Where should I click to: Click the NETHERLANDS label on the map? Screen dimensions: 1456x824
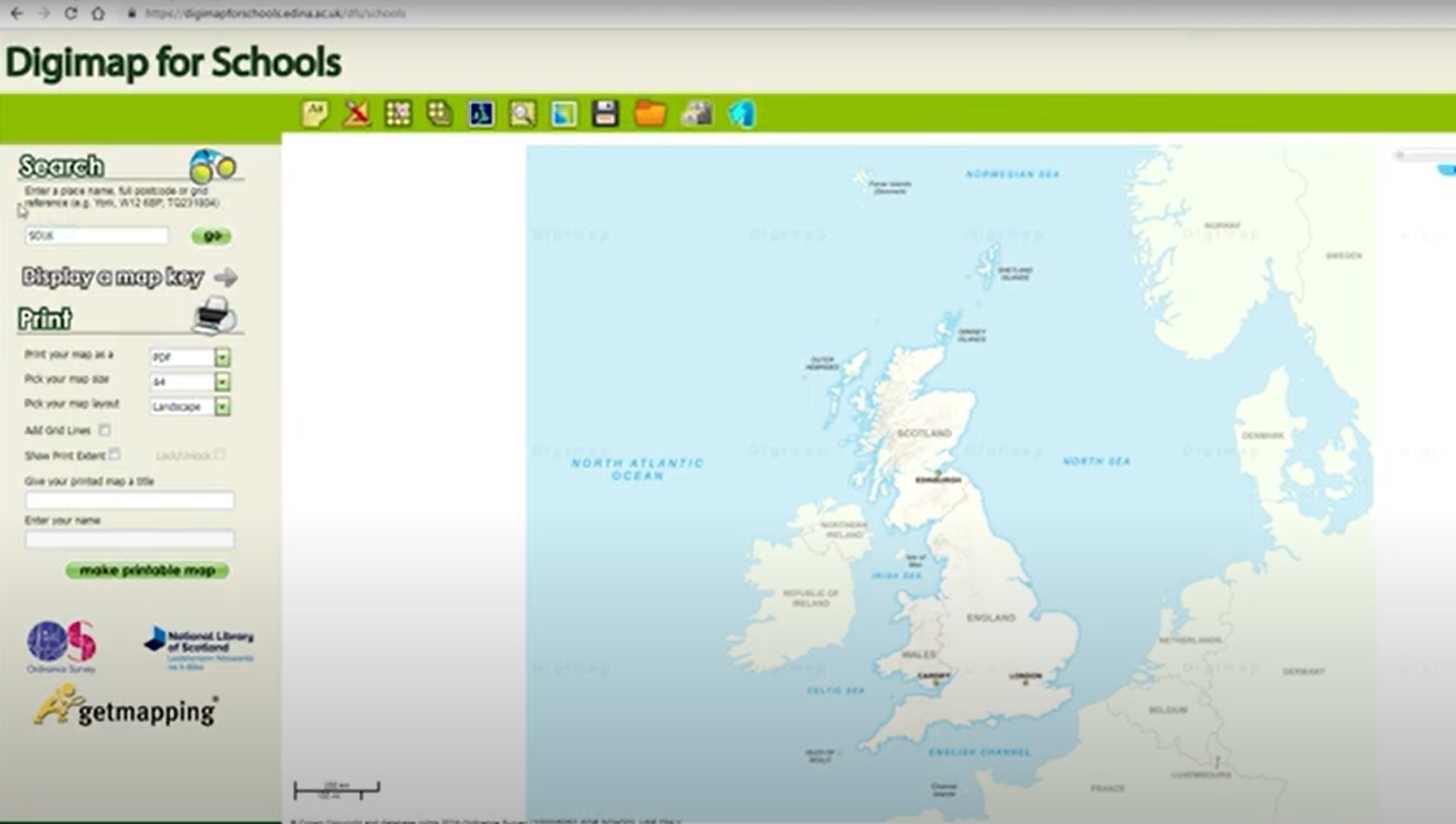point(1190,640)
